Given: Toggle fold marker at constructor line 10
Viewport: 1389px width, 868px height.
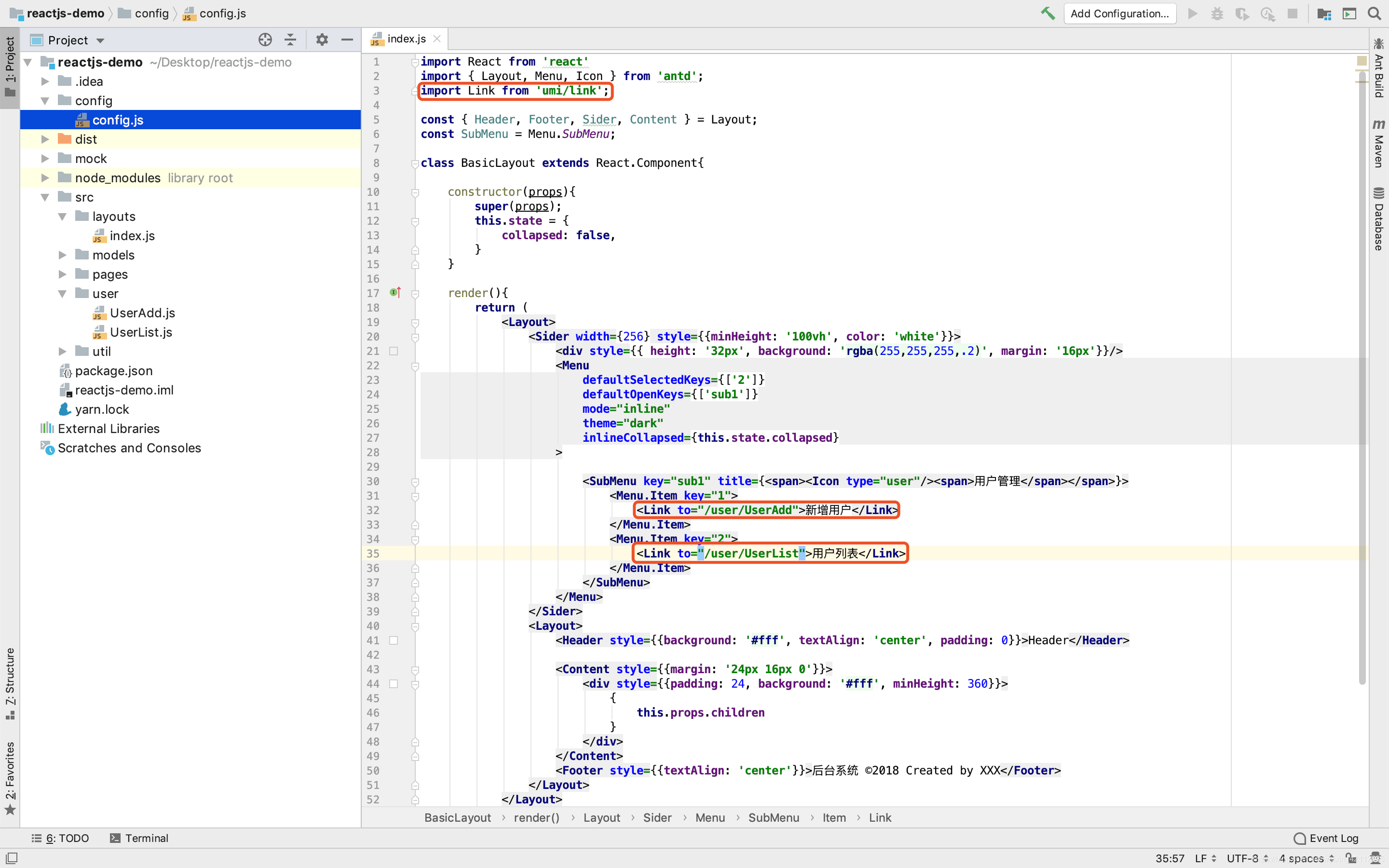Looking at the screenshot, I should click(415, 192).
